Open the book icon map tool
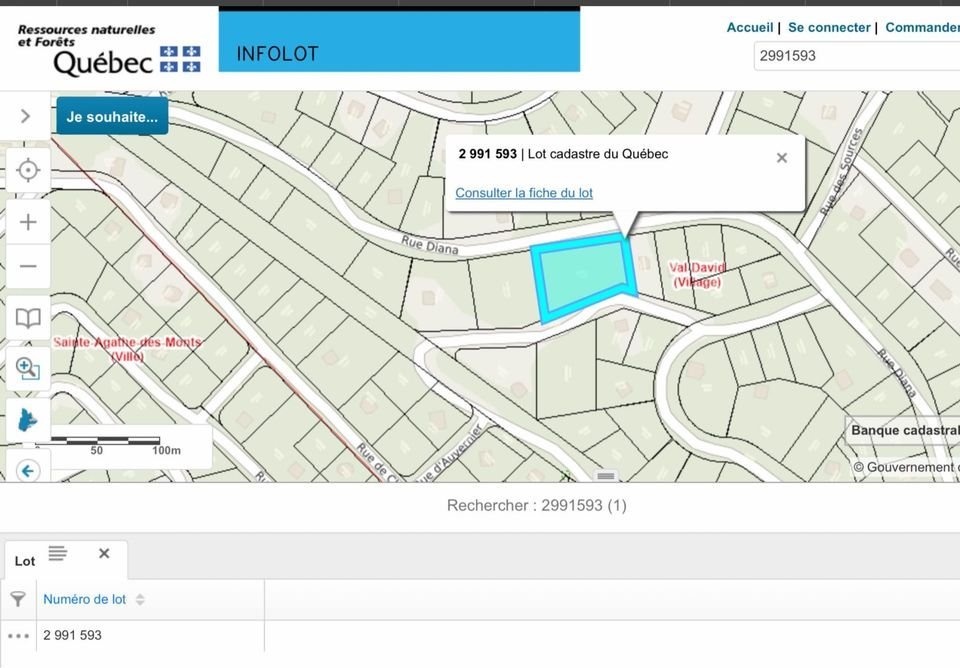Screen dimensions: 960x668 [x=28, y=319]
